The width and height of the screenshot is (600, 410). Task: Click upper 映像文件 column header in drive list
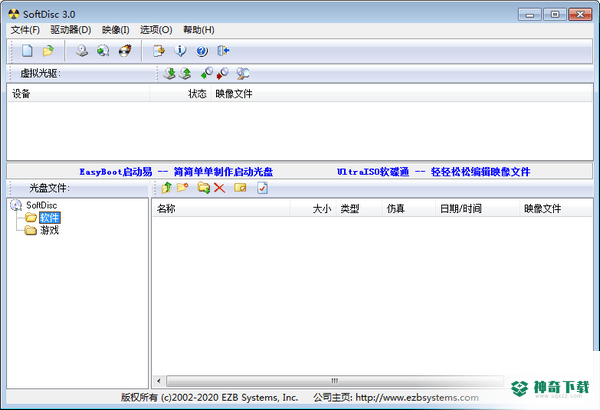point(402,94)
